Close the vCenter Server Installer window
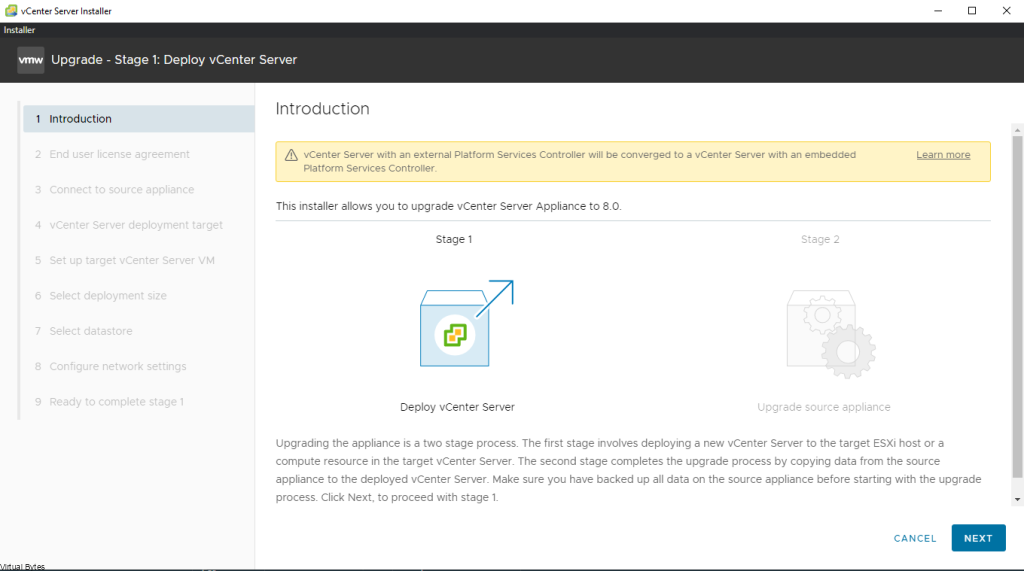 click(1006, 10)
